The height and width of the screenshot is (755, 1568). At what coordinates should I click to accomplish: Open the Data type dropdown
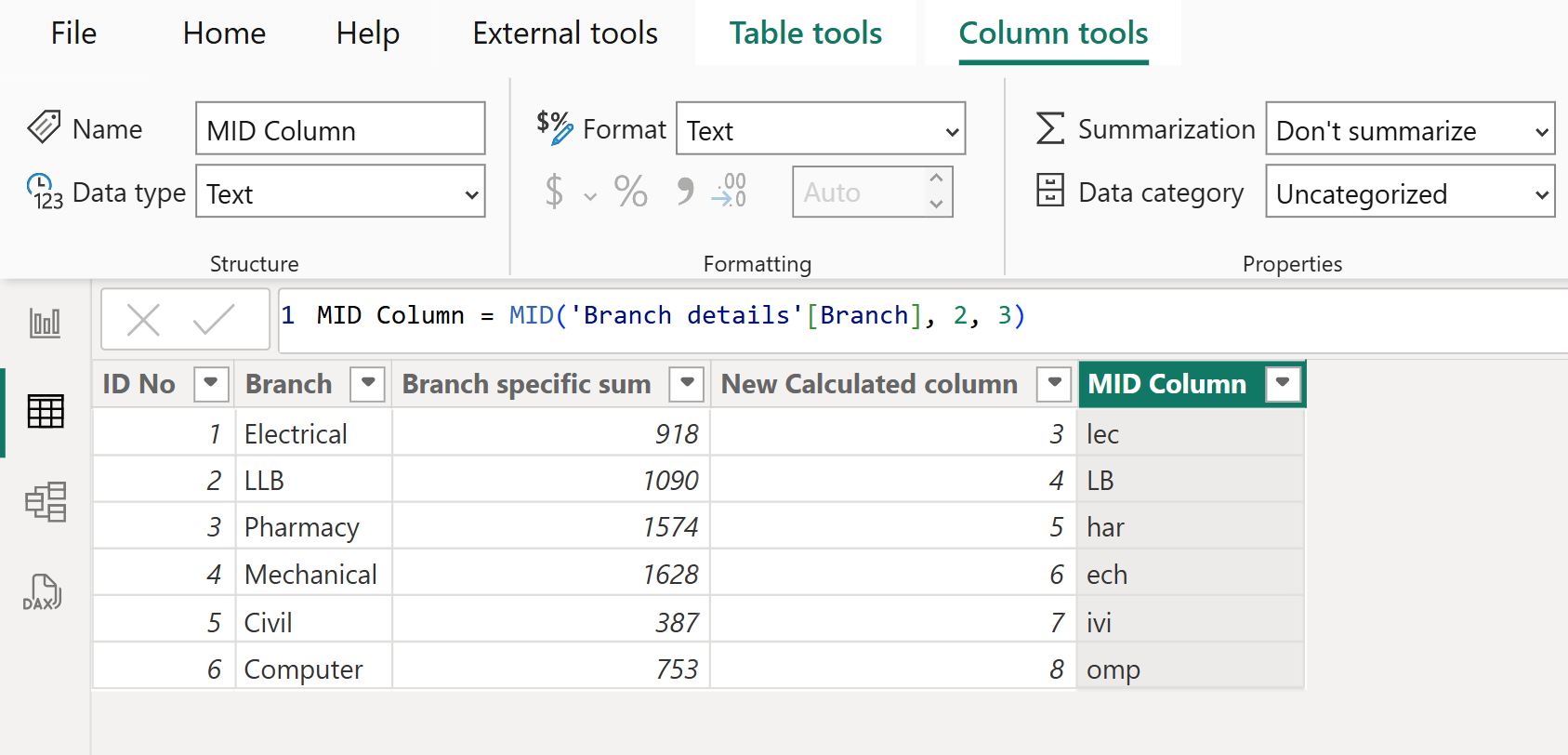coord(340,192)
